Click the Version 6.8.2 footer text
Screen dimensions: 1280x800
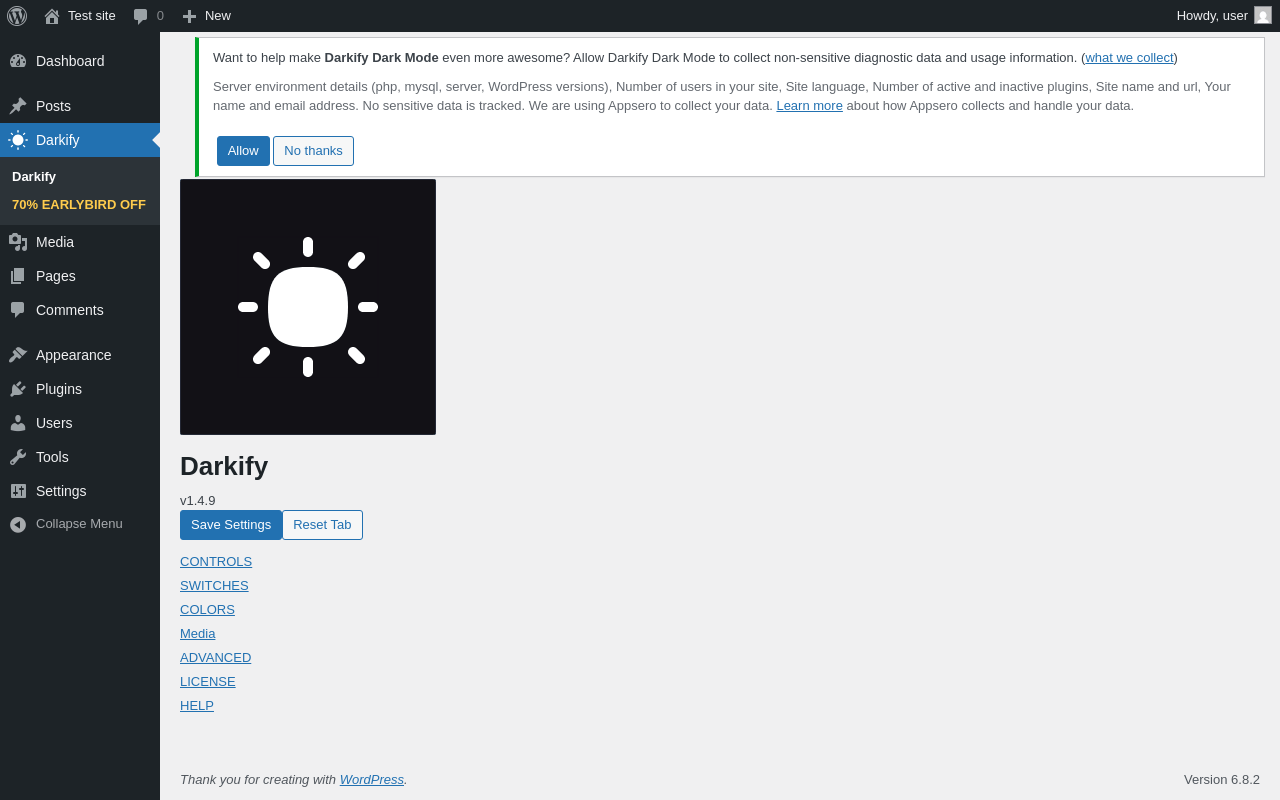1222,780
